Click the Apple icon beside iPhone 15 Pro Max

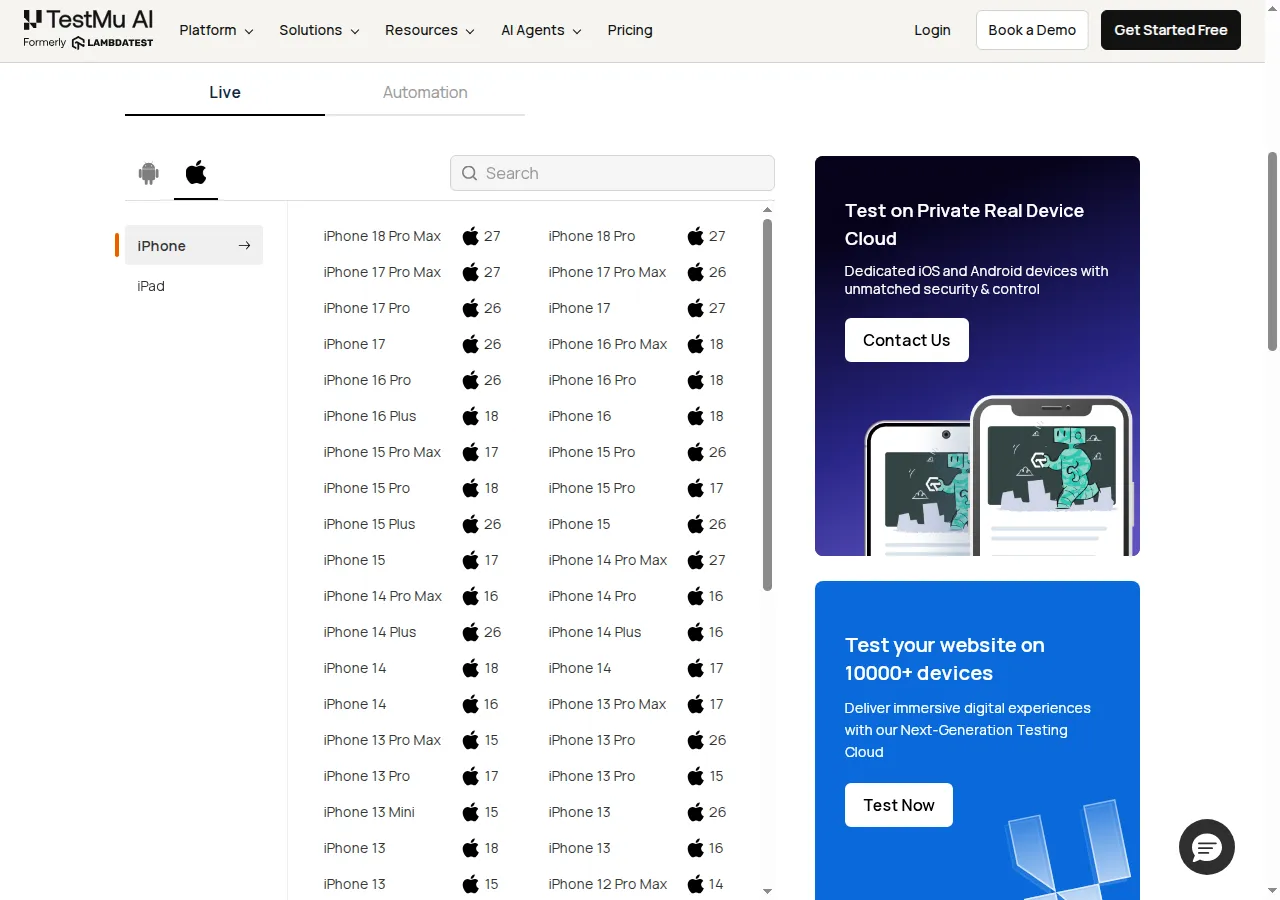471,452
